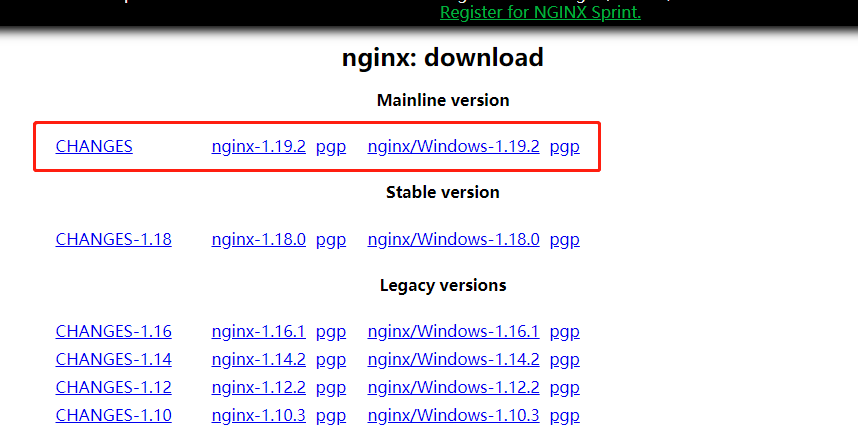
Task: Open the CHANGES-1.10 link
Action: click(113, 415)
